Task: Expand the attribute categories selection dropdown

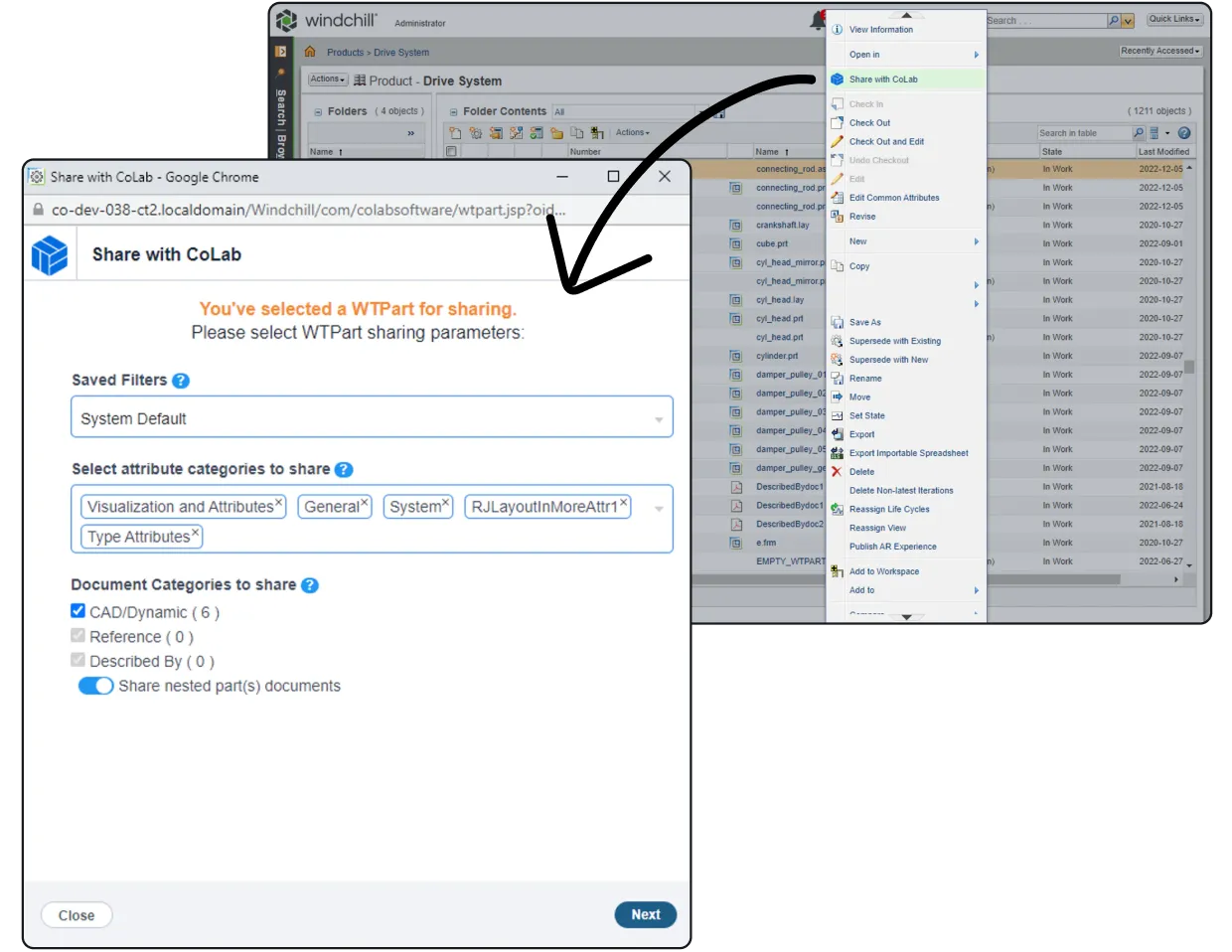Action: coord(658,507)
